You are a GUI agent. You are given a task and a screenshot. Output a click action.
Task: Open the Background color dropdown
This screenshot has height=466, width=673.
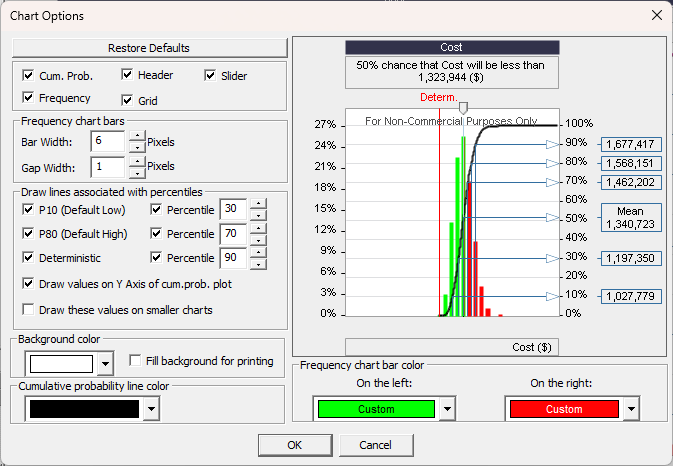tap(102, 364)
